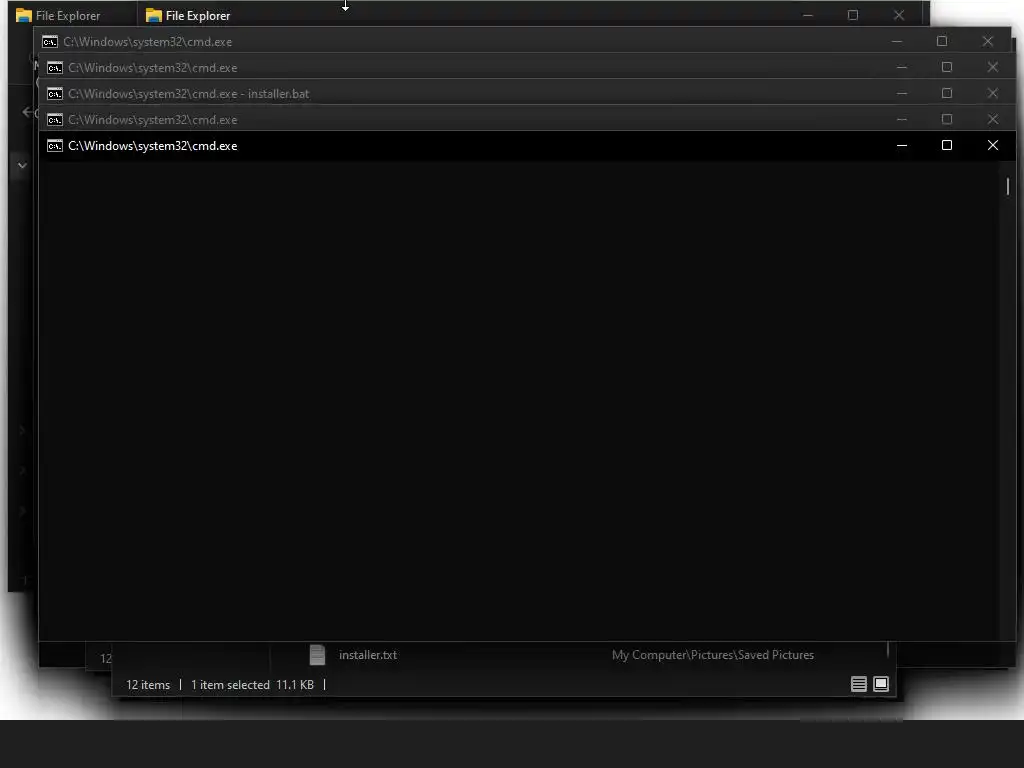Activate the inactive File Explorer window title
The height and width of the screenshot is (768, 1024).
point(68,15)
